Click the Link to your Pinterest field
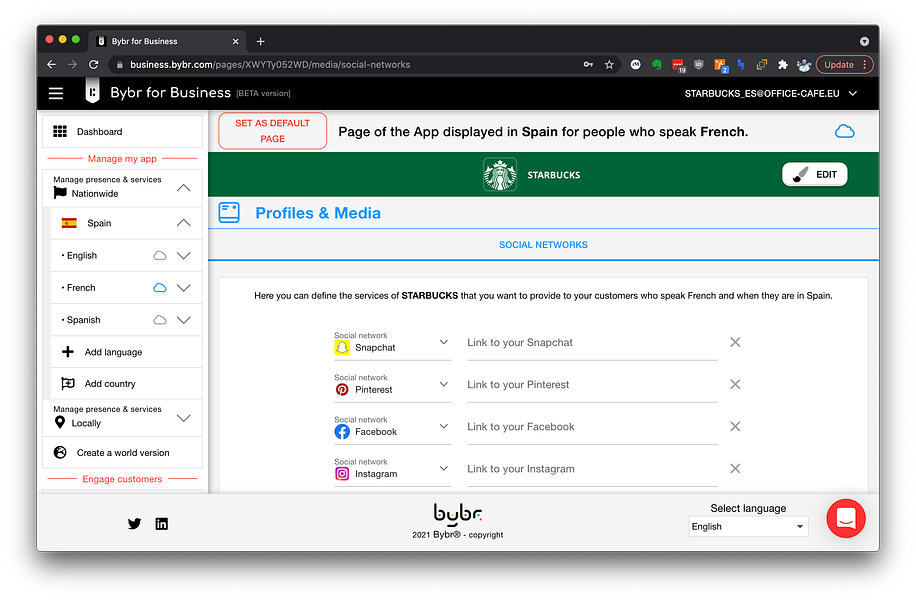Image resolution: width=916 pixels, height=600 pixels. tap(592, 386)
